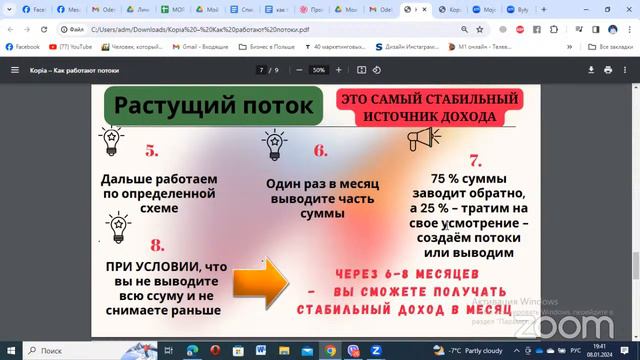Print the PDF document

click(608, 70)
